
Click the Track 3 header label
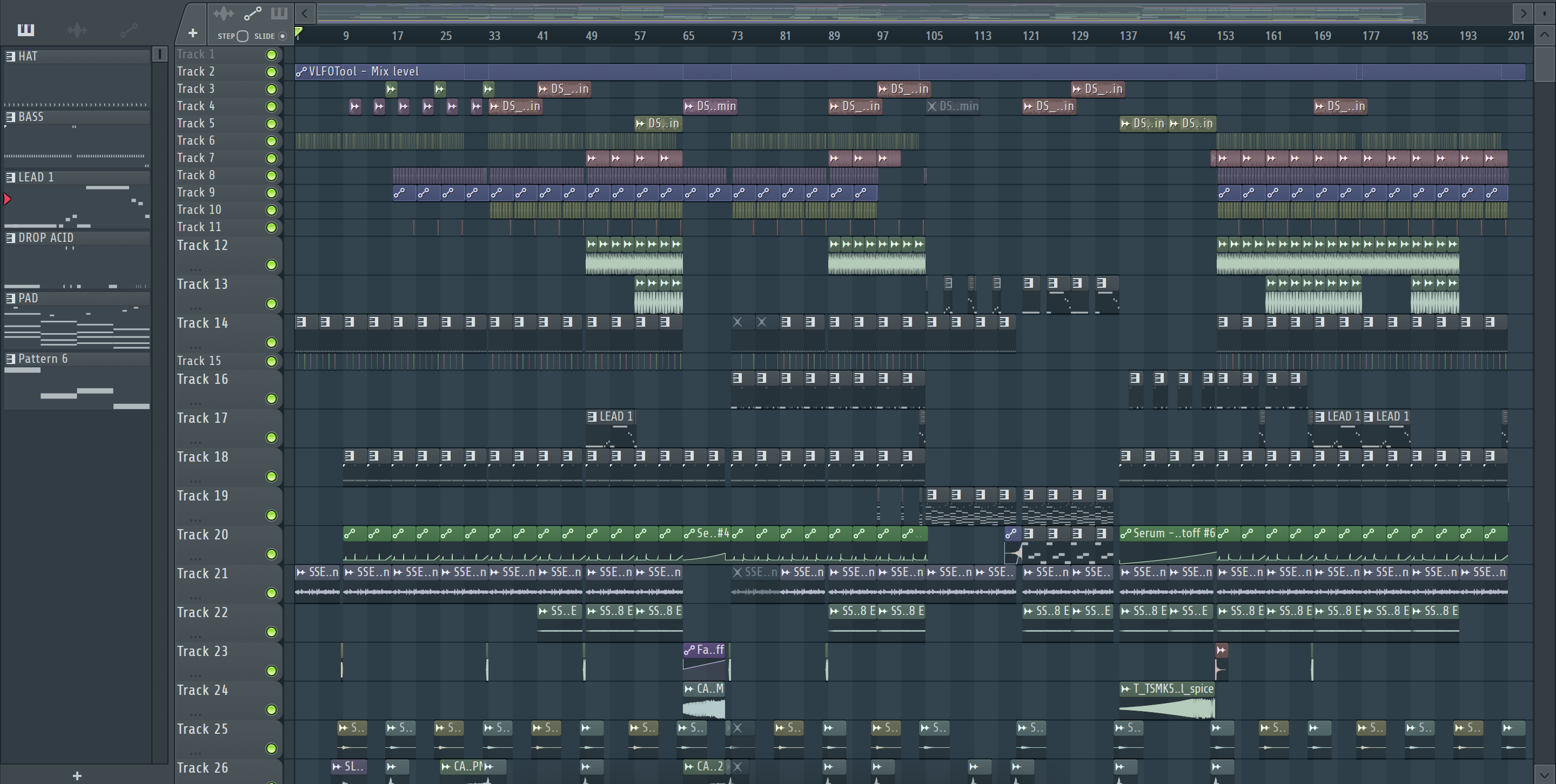196,89
